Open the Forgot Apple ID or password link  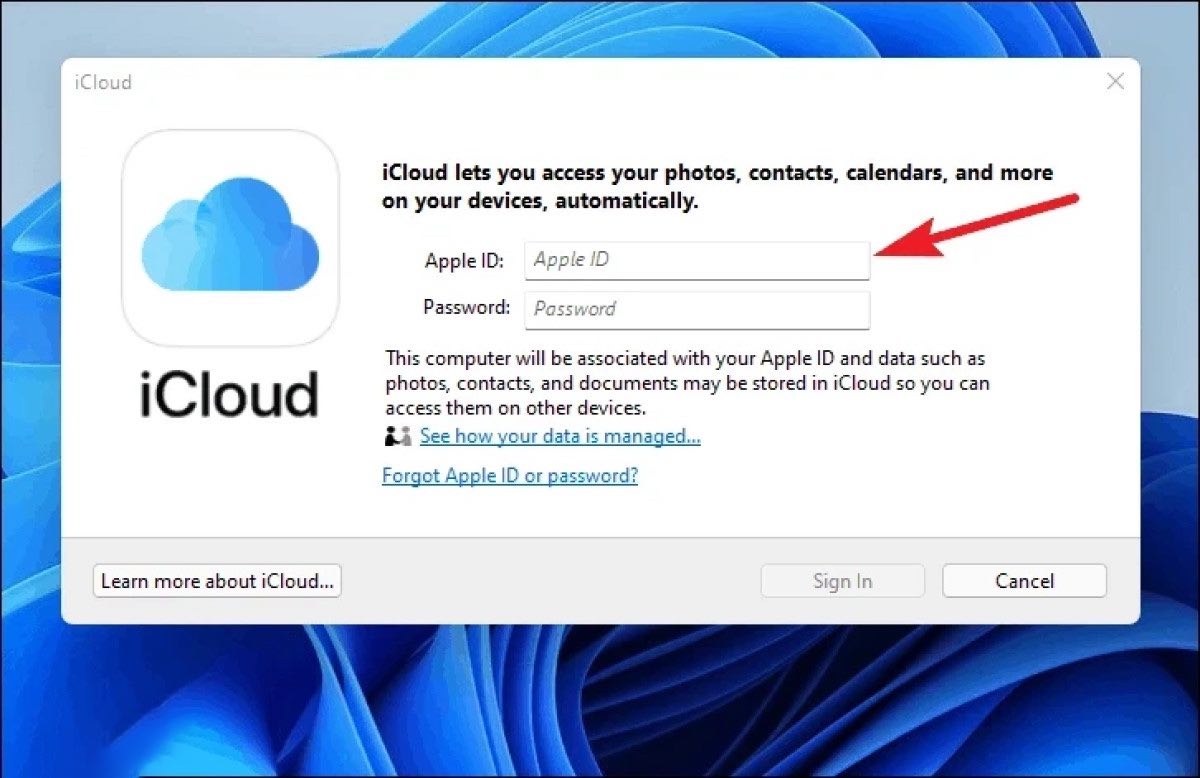coord(511,475)
